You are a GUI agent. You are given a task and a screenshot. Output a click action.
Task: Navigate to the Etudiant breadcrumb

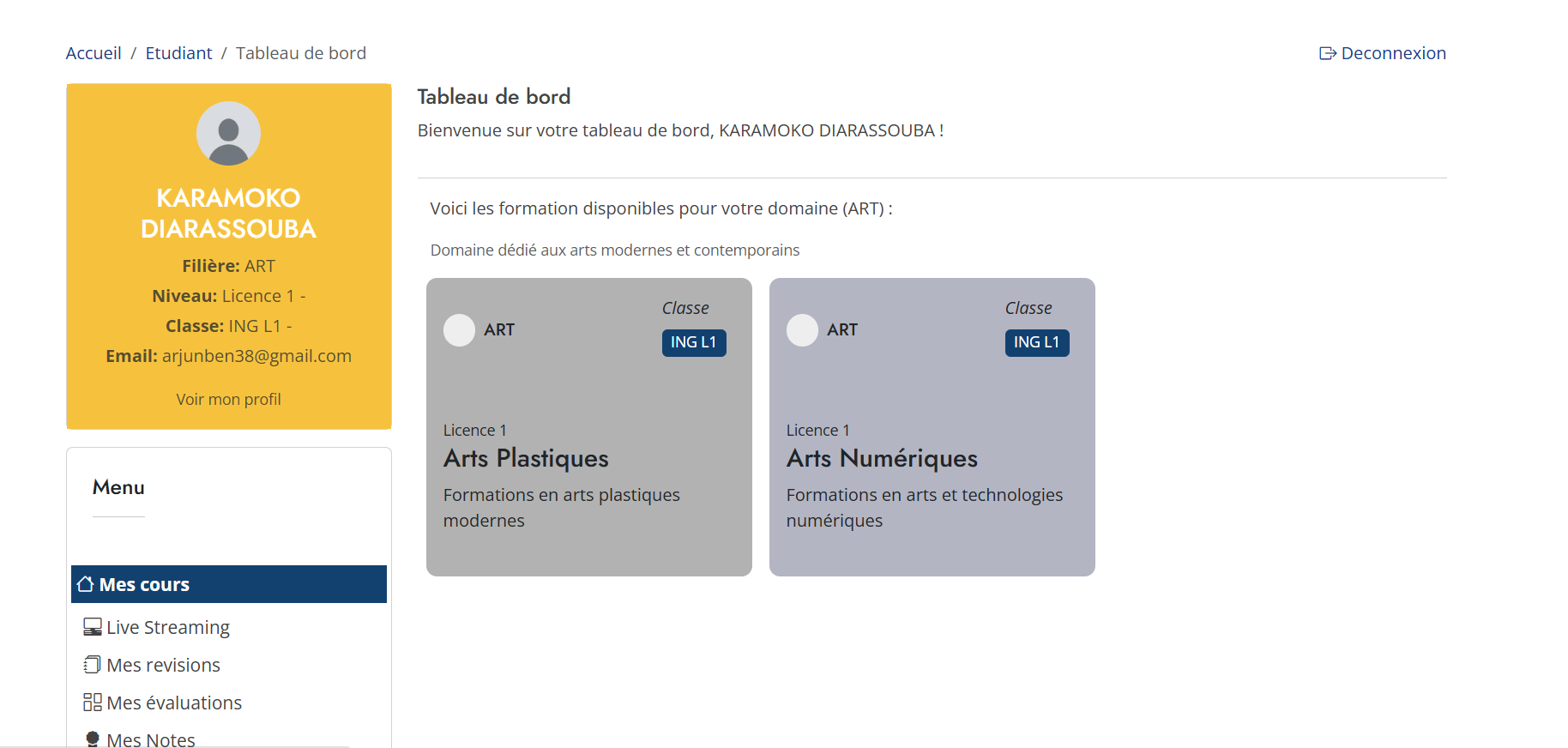click(178, 53)
